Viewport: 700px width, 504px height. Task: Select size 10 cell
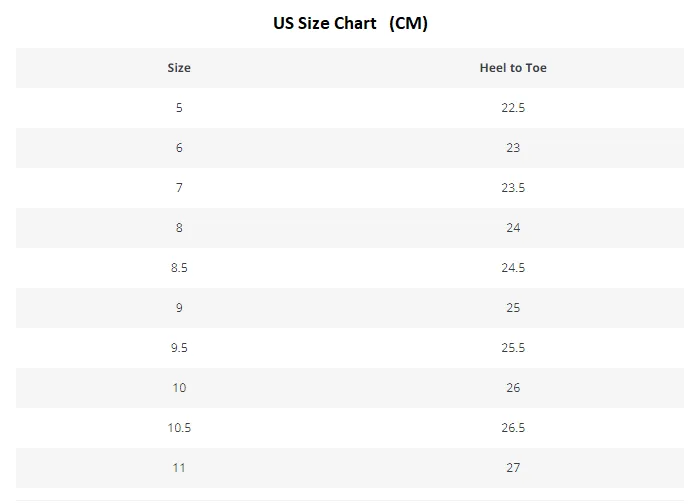(x=179, y=387)
